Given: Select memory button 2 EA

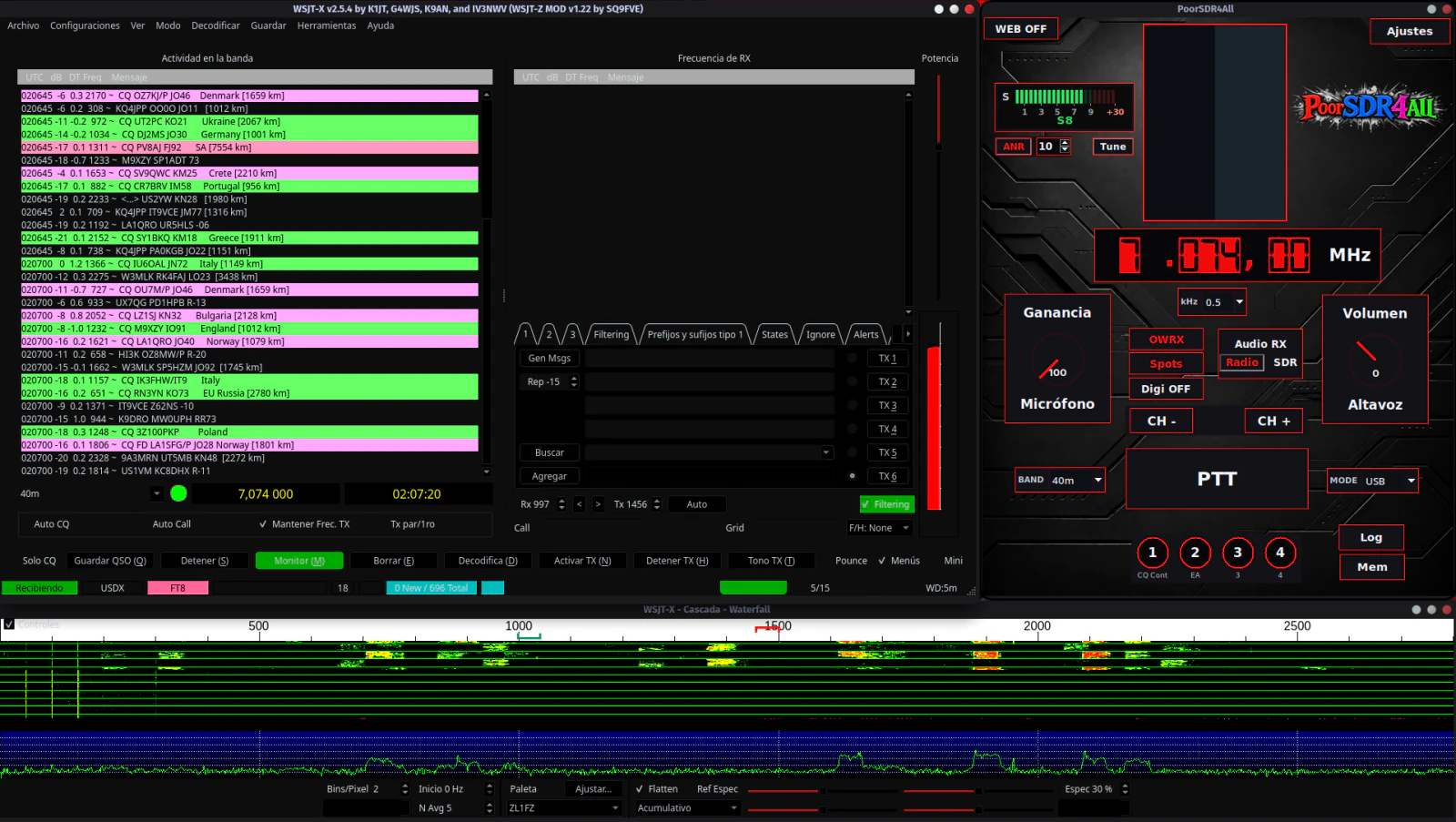Looking at the screenshot, I should 1195,553.
